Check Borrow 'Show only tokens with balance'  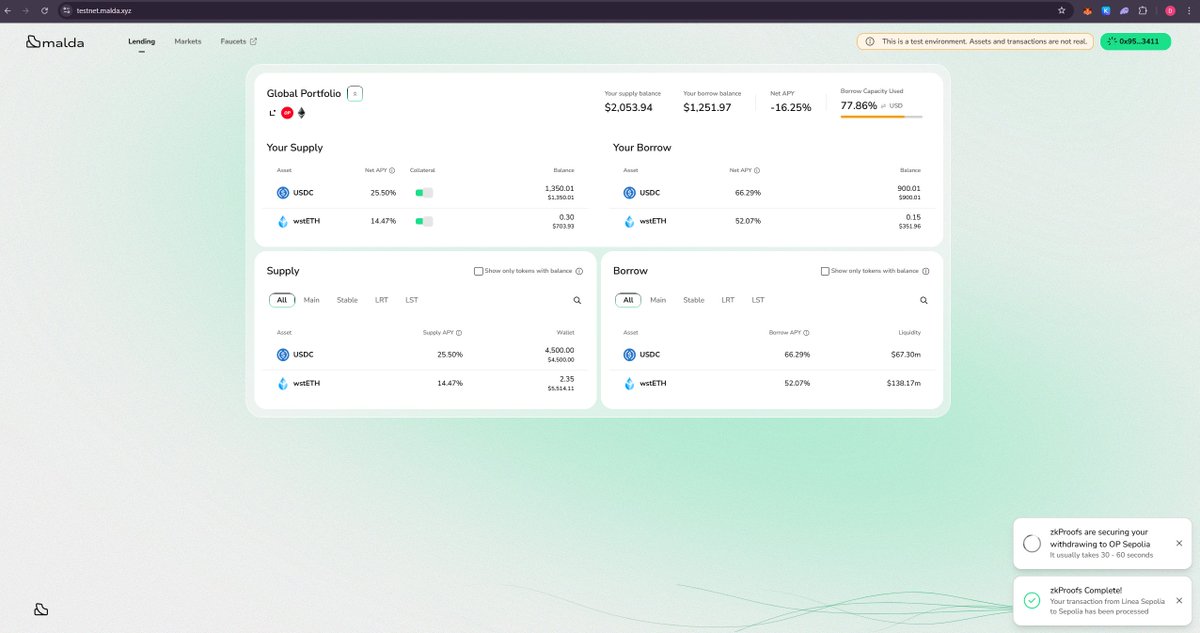[x=824, y=271]
